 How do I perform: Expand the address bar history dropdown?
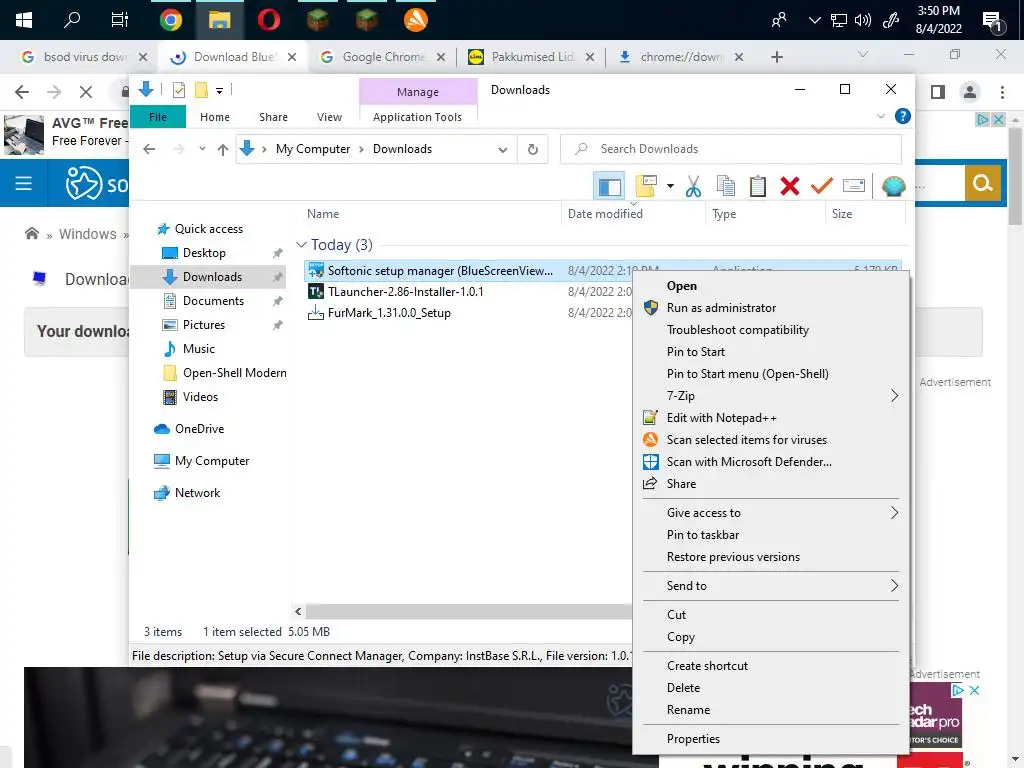point(502,150)
